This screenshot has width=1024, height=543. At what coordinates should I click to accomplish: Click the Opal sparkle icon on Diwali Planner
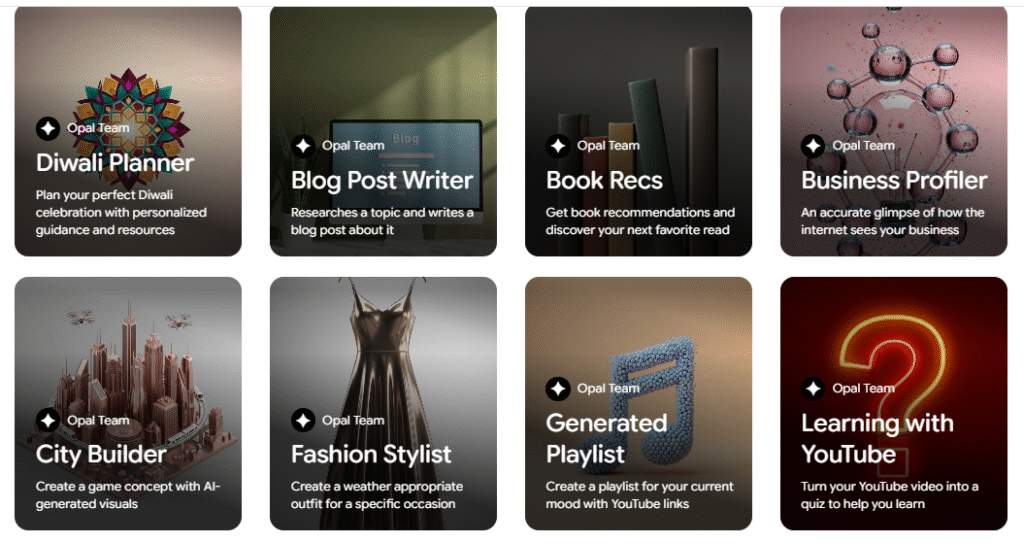click(48, 128)
